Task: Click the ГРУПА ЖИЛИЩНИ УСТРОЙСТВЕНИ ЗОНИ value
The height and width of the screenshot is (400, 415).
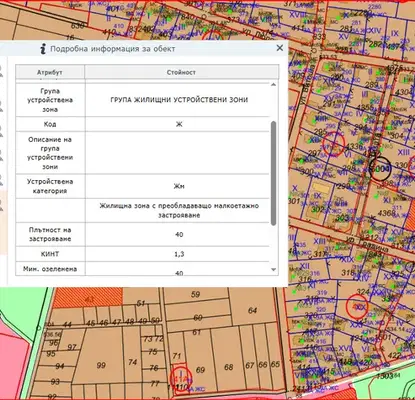Action: (x=179, y=100)
